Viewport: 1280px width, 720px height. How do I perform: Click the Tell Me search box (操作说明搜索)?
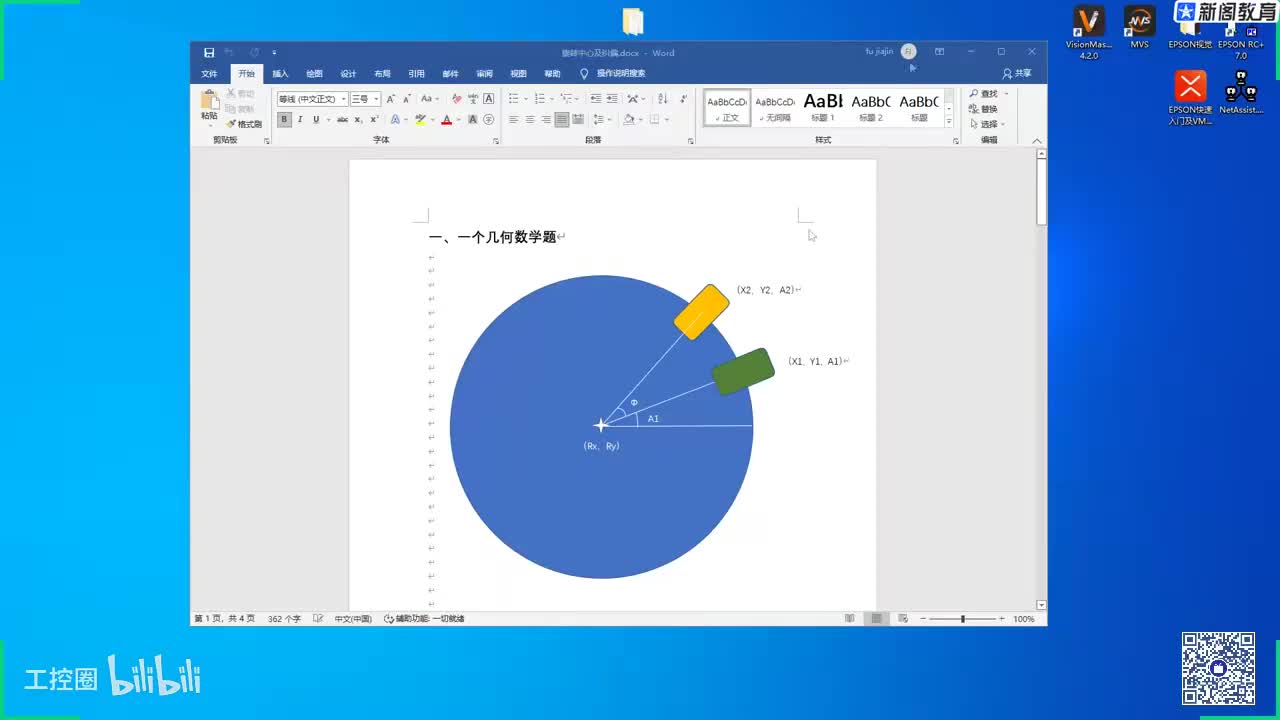coord(612,74)
